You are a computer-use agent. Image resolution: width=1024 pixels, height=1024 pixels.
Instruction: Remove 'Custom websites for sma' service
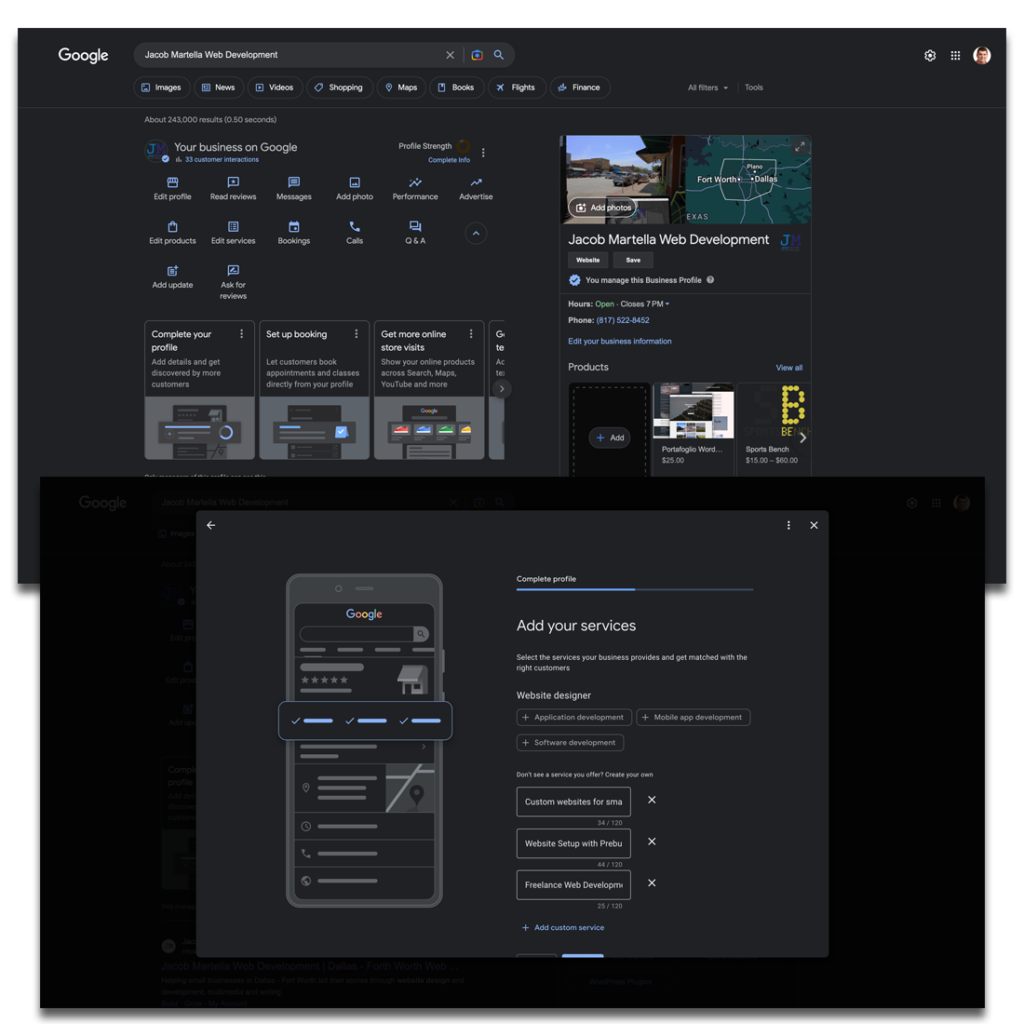(x=652, y=800)
